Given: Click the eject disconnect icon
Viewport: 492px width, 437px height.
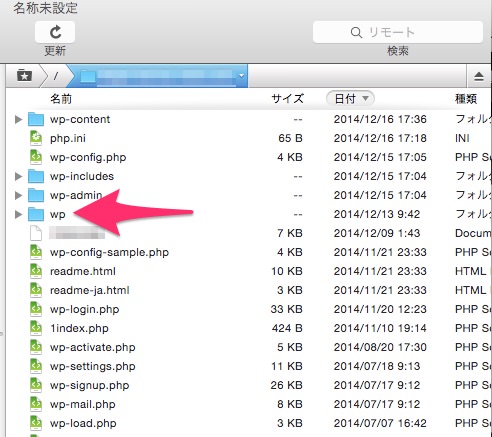Looking at the screenshot, I should [x=479, y=76].
